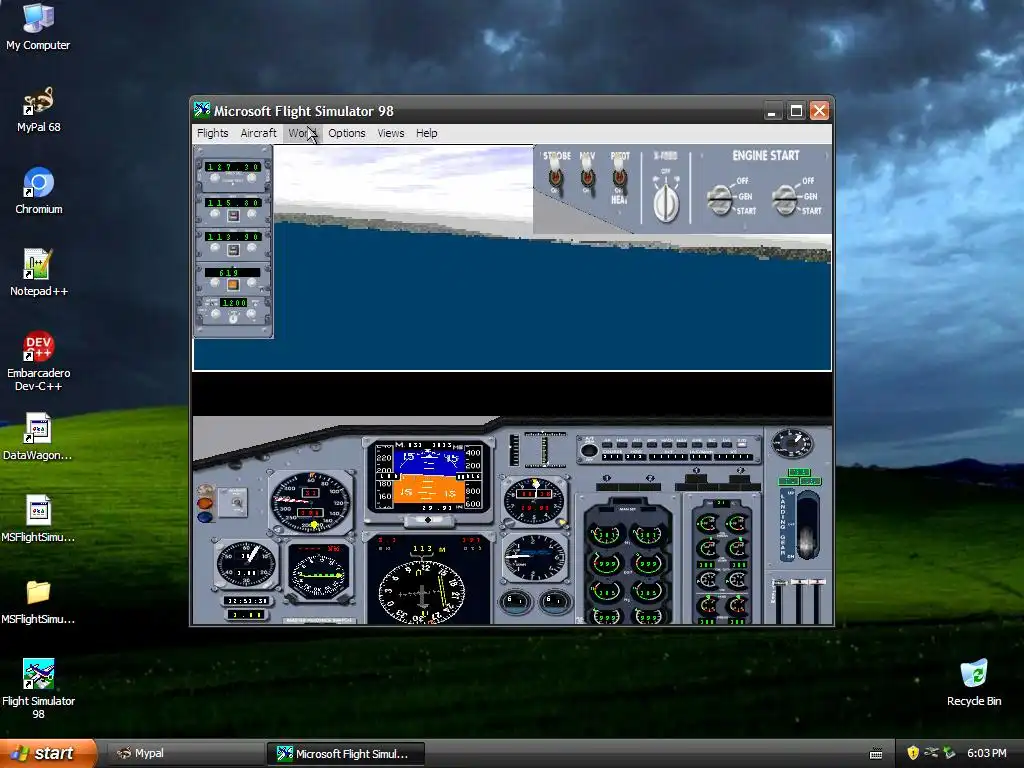Select the Notepad++ desktop icon
This screenshot has height=768, width=1024.
(x=39, y=273)
